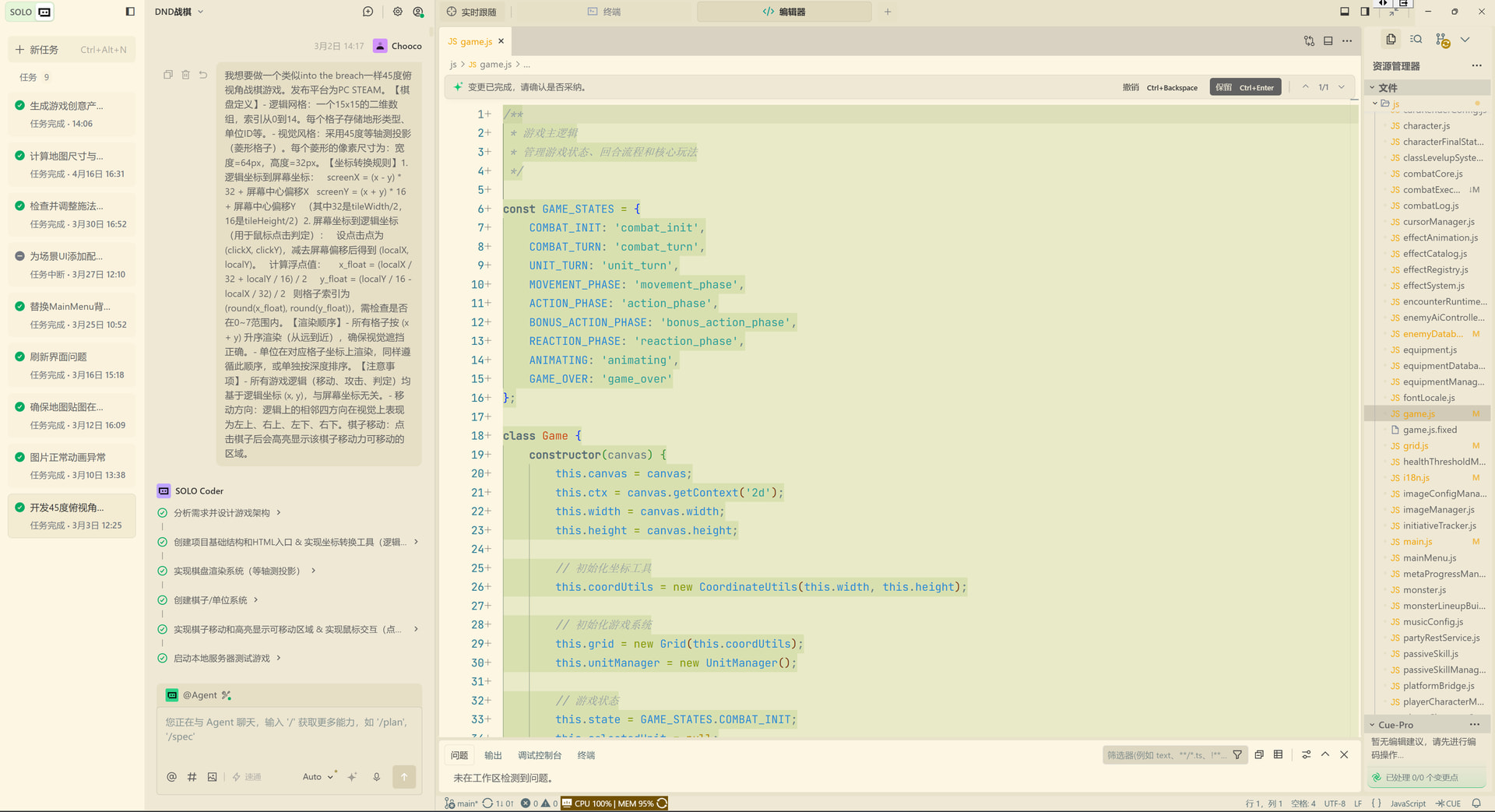Open the DND战棋 project dropdown
This screenshot has height=812, width=1495.
tap(179, 12)
